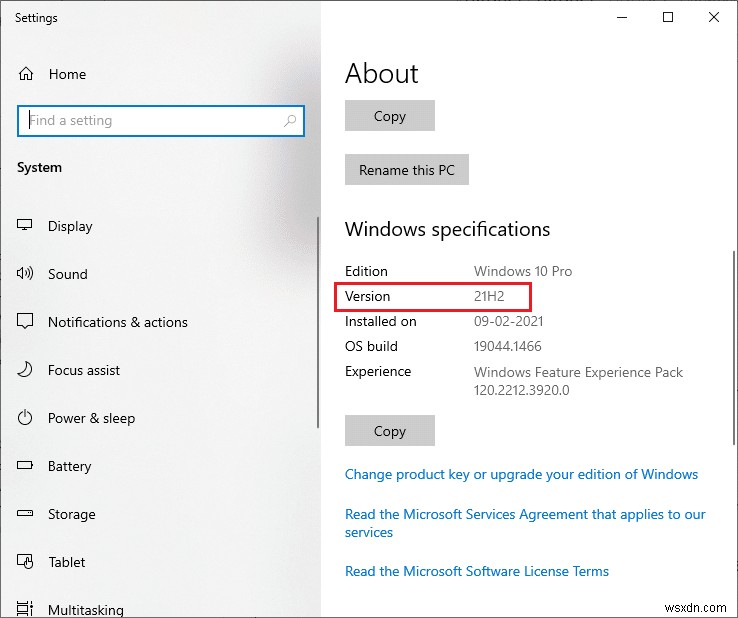Click the Power & sleep icon
This screenshot has width=738, height=618.
tap(24, 417)
